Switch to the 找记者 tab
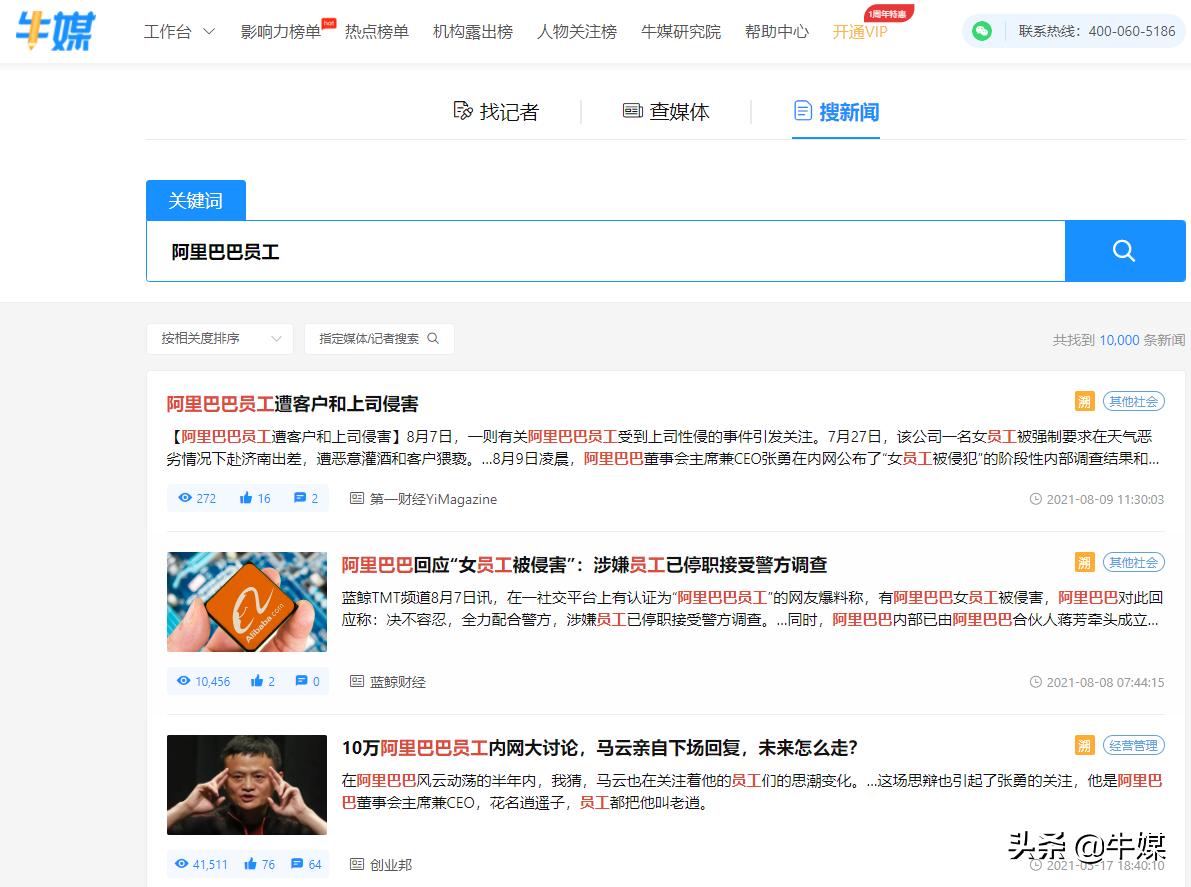 pyautogui.click(x=496, y=112)
